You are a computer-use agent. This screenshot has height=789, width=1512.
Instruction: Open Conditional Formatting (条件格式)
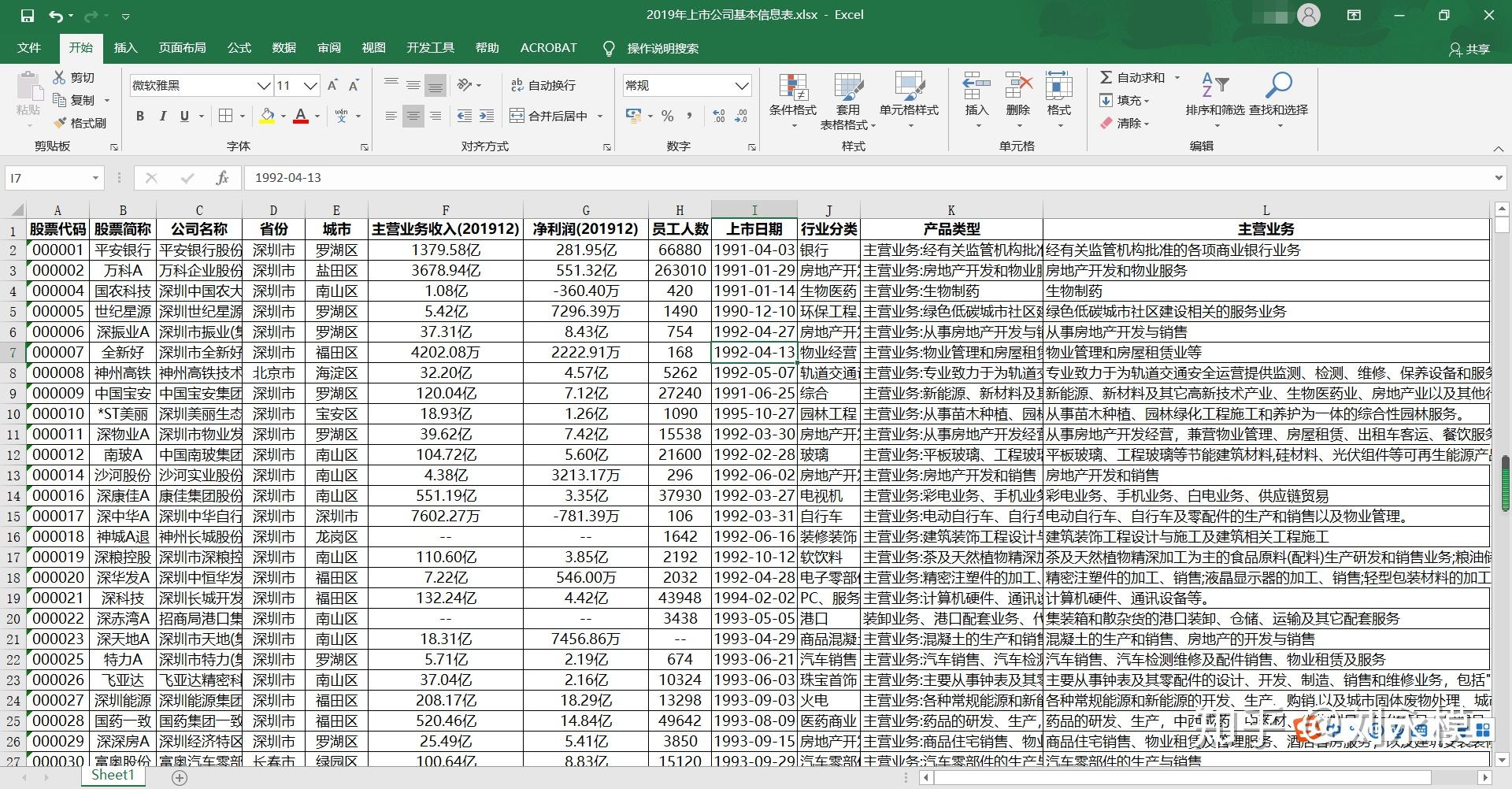coord(793,100)
